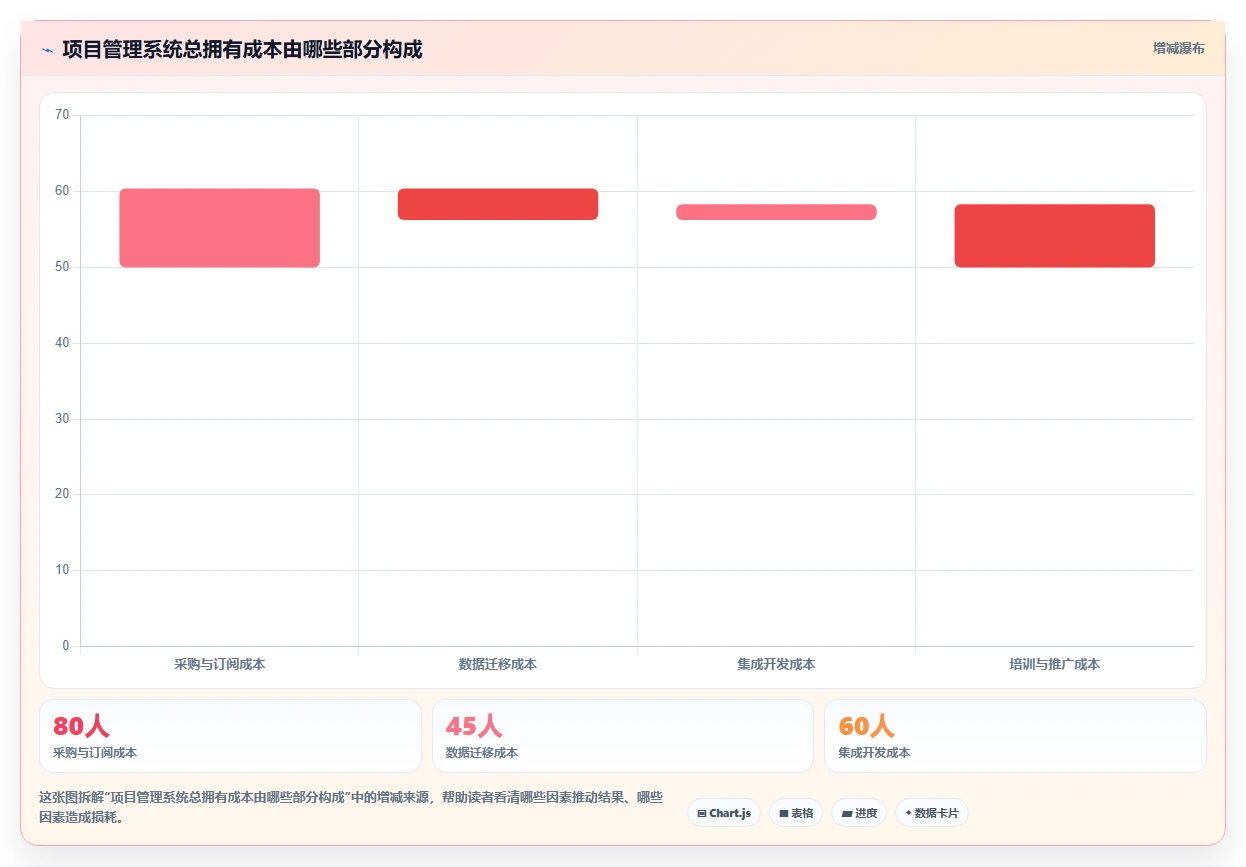1246x867 pixels.
Task: Click the x-axis label 集成开发成本
Action: click(776, 664)
